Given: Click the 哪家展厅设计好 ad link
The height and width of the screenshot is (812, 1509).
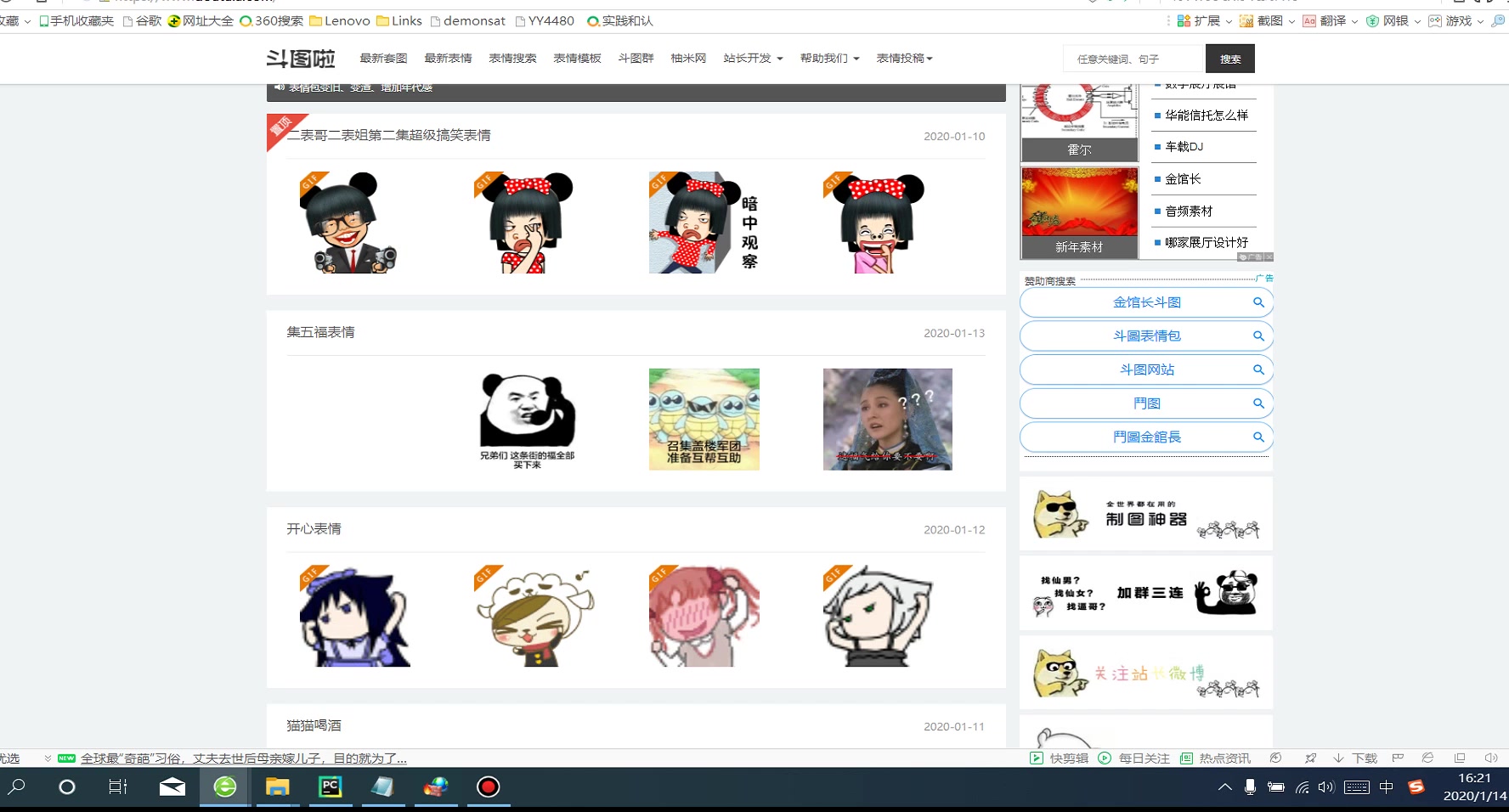Looking at the screenshot, I should [1206, 242].
